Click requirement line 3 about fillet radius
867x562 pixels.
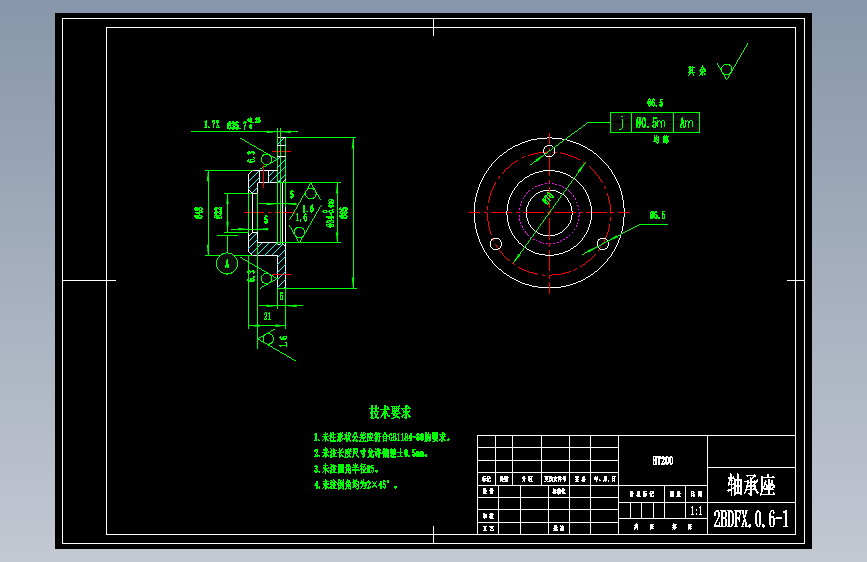point(346,469)
